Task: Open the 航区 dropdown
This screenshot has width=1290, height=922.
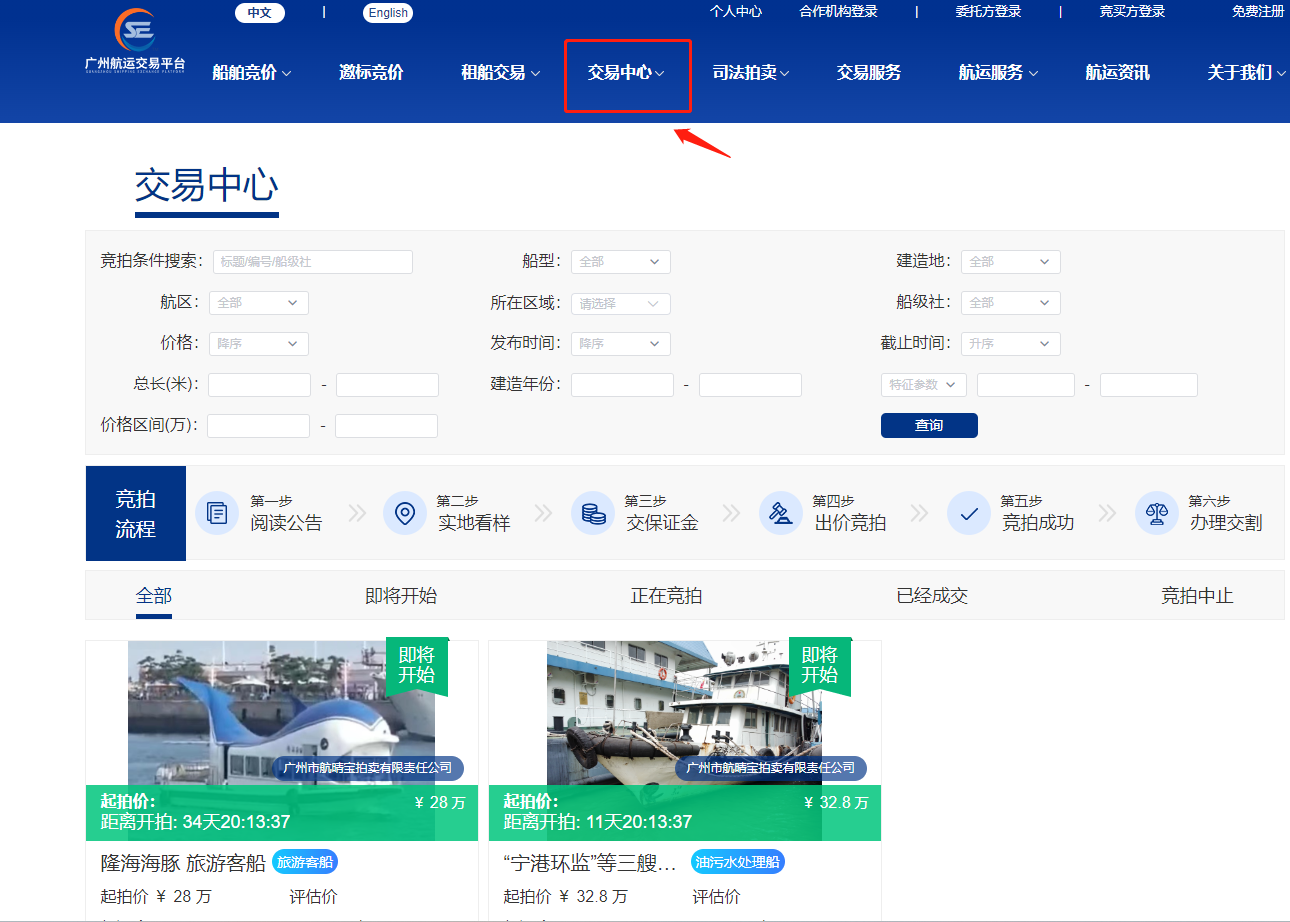Action: coord(259,303)
